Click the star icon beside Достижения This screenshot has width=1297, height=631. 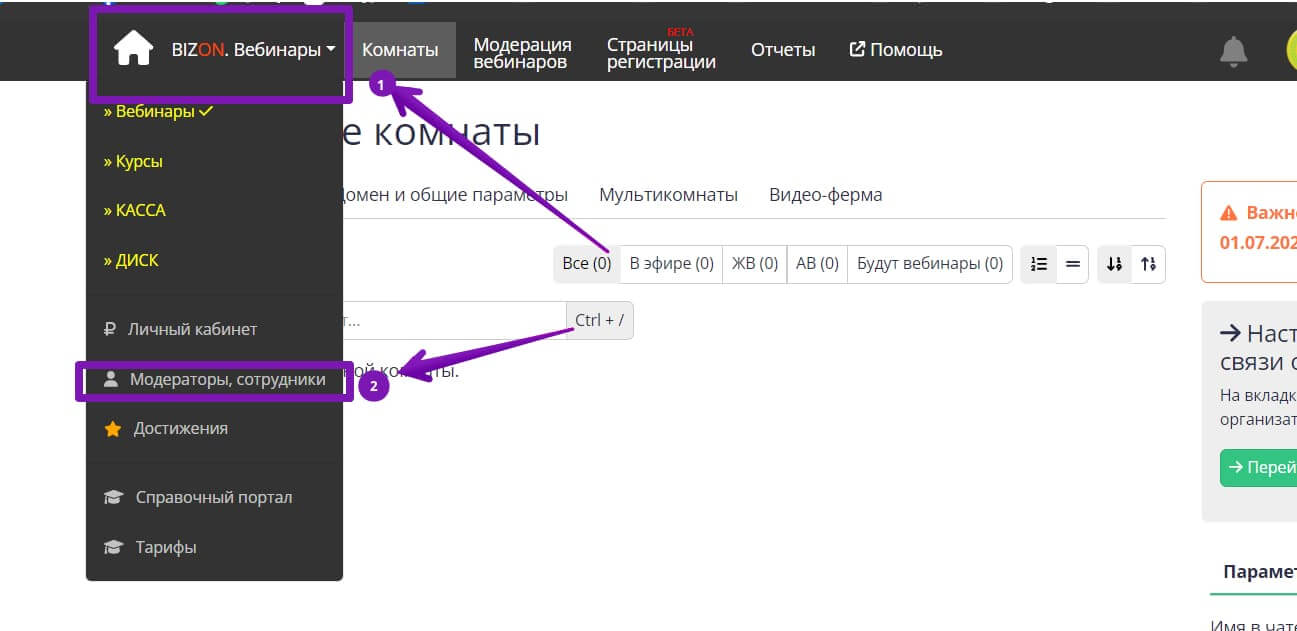pyautogui.click(x=113, y=428)
